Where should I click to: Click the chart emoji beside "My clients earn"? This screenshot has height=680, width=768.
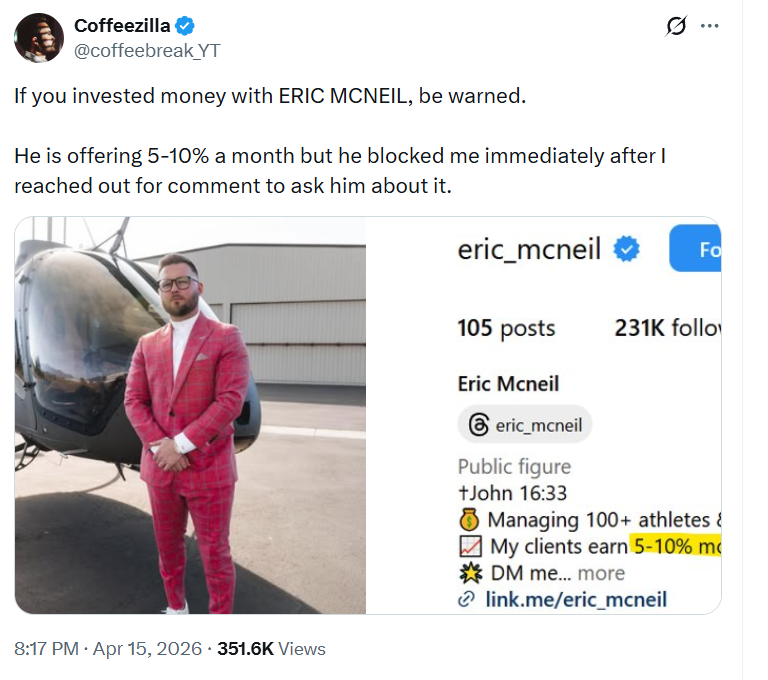(469, 547)
